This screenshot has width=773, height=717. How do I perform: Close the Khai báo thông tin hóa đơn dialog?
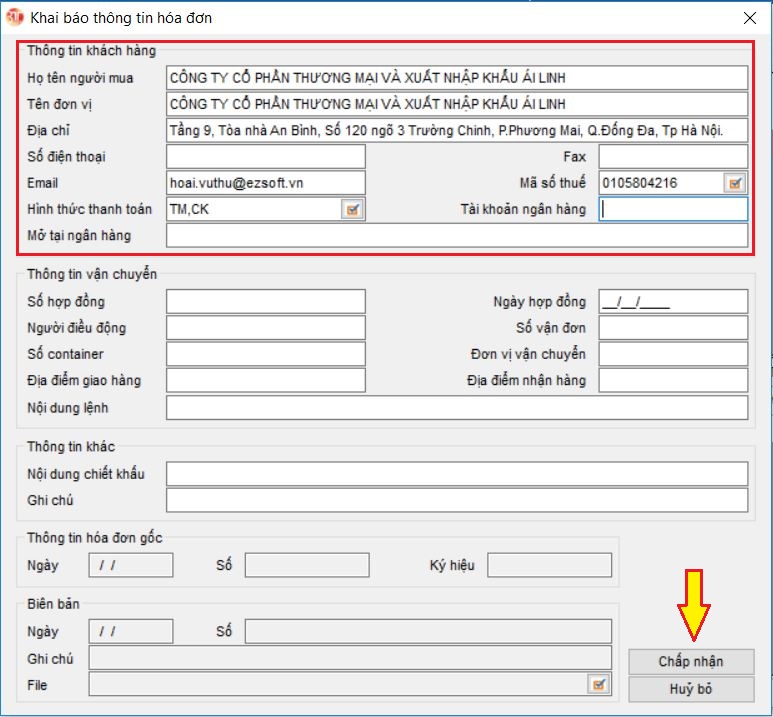(750, 18)
